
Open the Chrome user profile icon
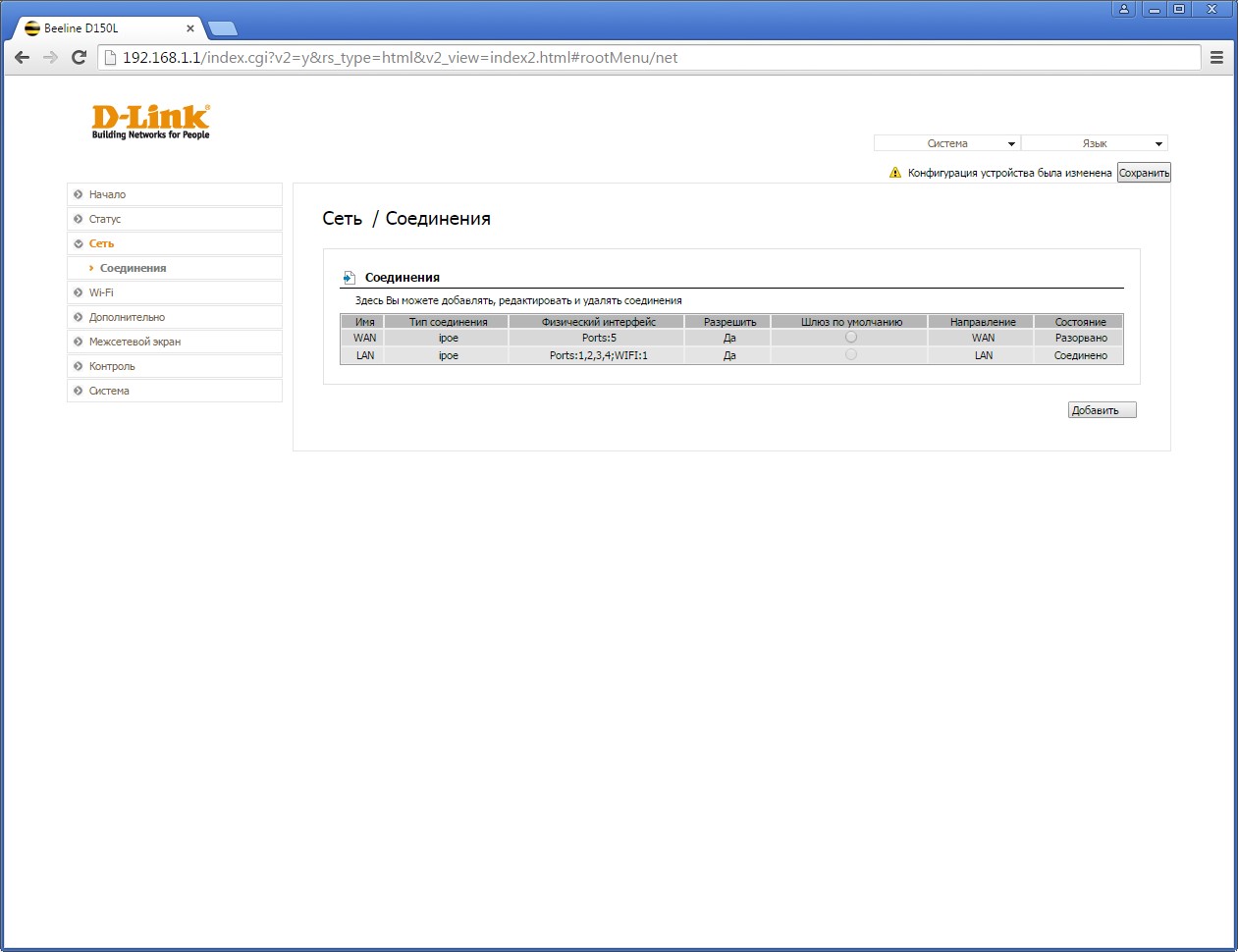pyautogui.click(x=1124, y=9)
